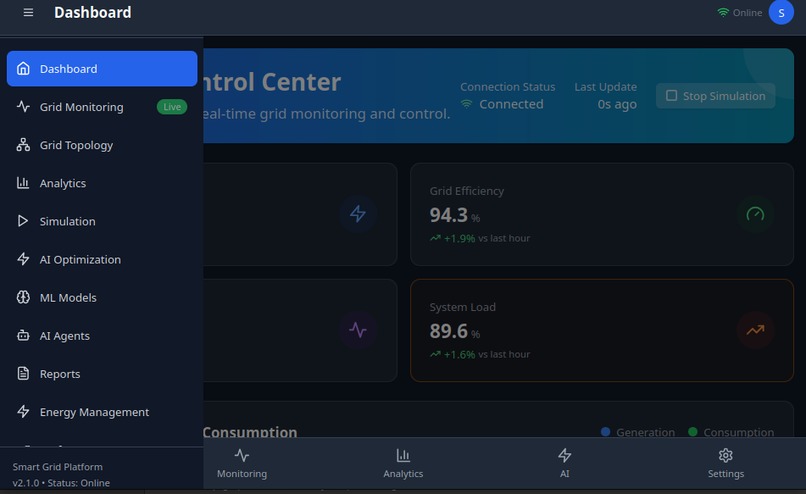Screen dimensions: 806x494
Task: Click the blue lightning bolt card icon
Action: tap(358, 213)
